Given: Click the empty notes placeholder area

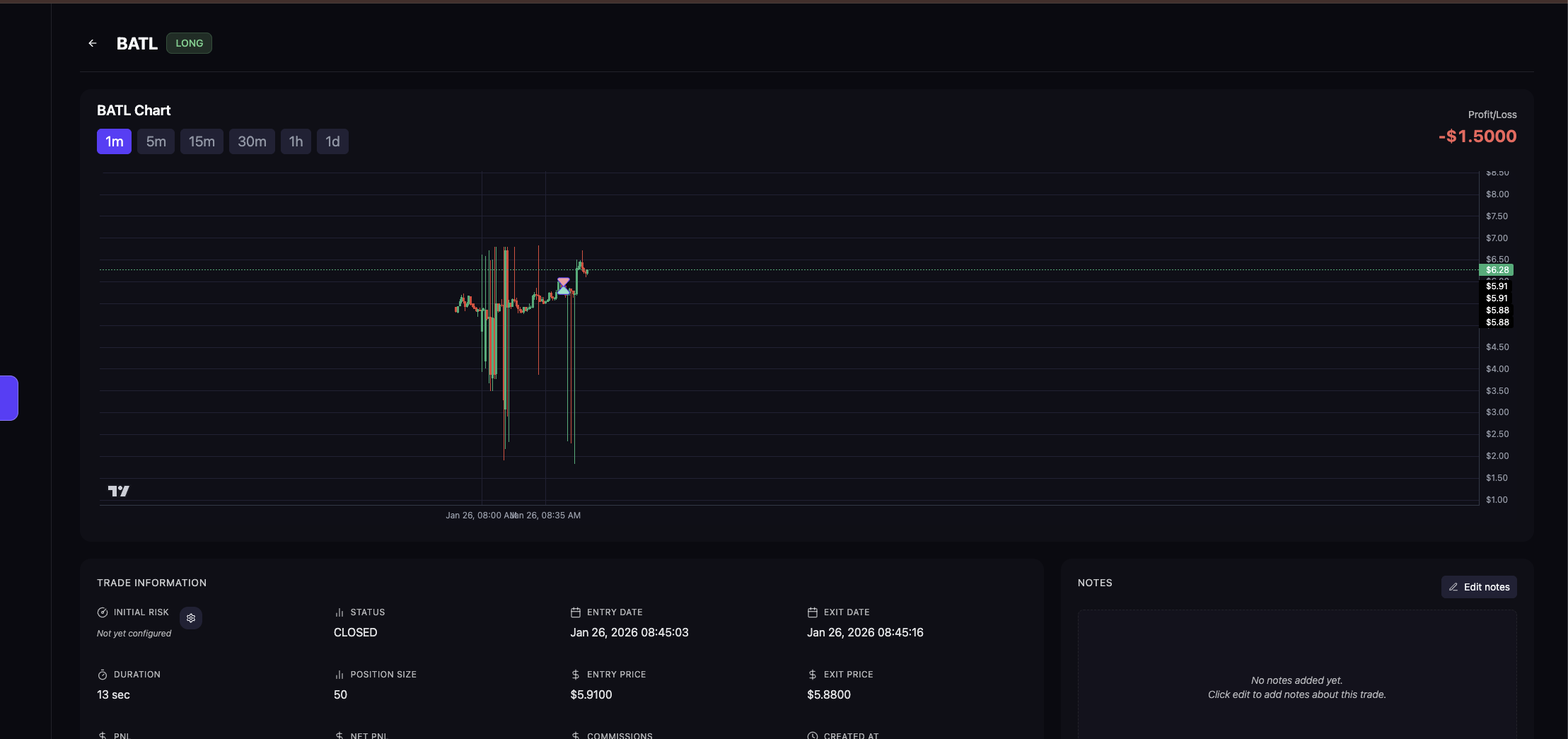Looking at the screenshot, I should pyautogui.click(x=1296, y=687).
